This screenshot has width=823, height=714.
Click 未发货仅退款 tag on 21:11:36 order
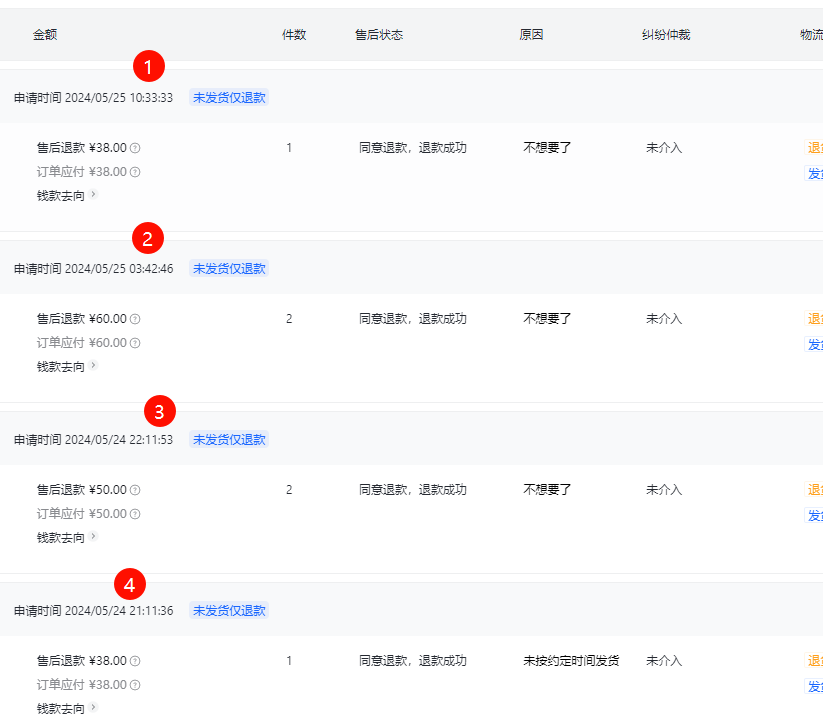(229, 611)
